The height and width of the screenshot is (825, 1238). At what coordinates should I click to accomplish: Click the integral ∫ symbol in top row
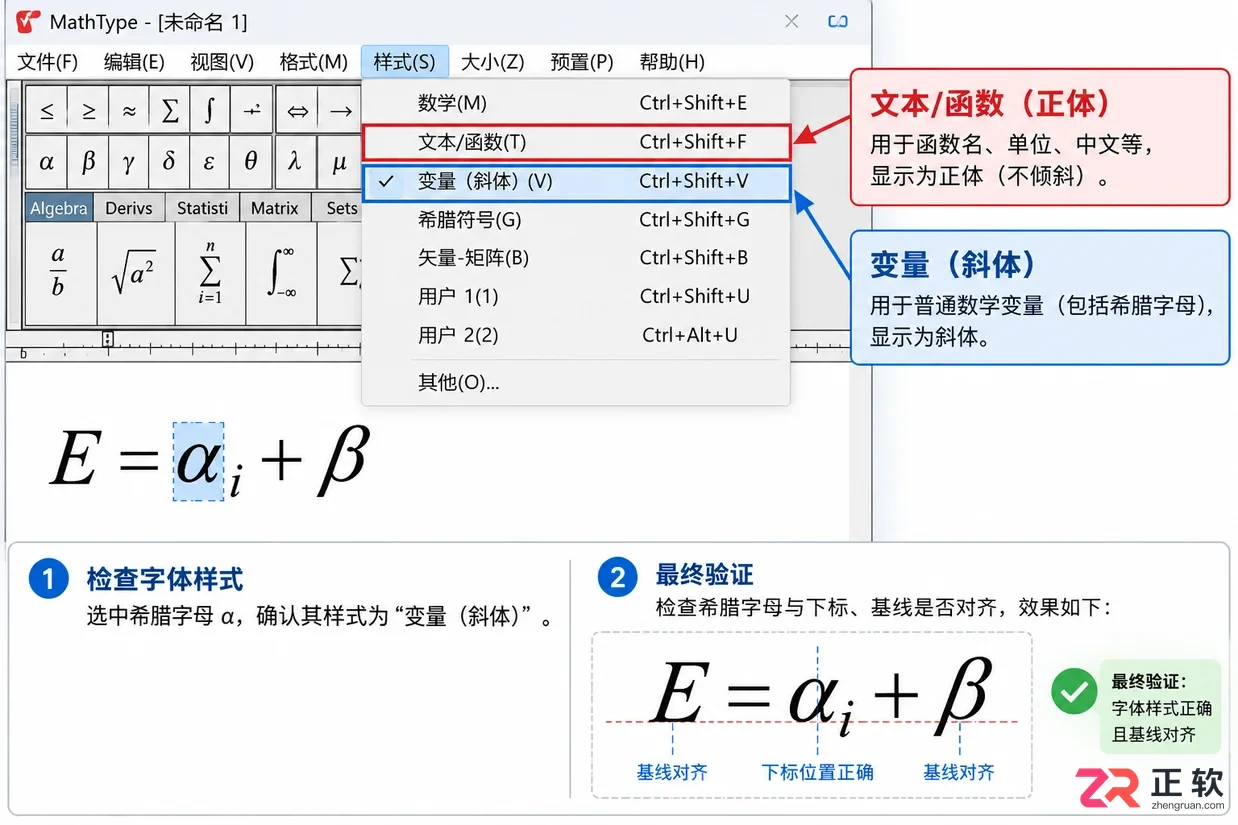[x=210, y=110]
